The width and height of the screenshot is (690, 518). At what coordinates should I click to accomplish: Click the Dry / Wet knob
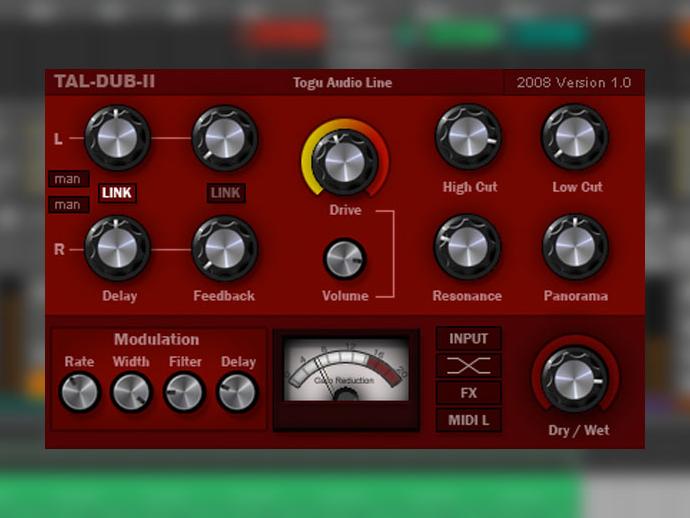pyautogui.click(x=575, y=380)
